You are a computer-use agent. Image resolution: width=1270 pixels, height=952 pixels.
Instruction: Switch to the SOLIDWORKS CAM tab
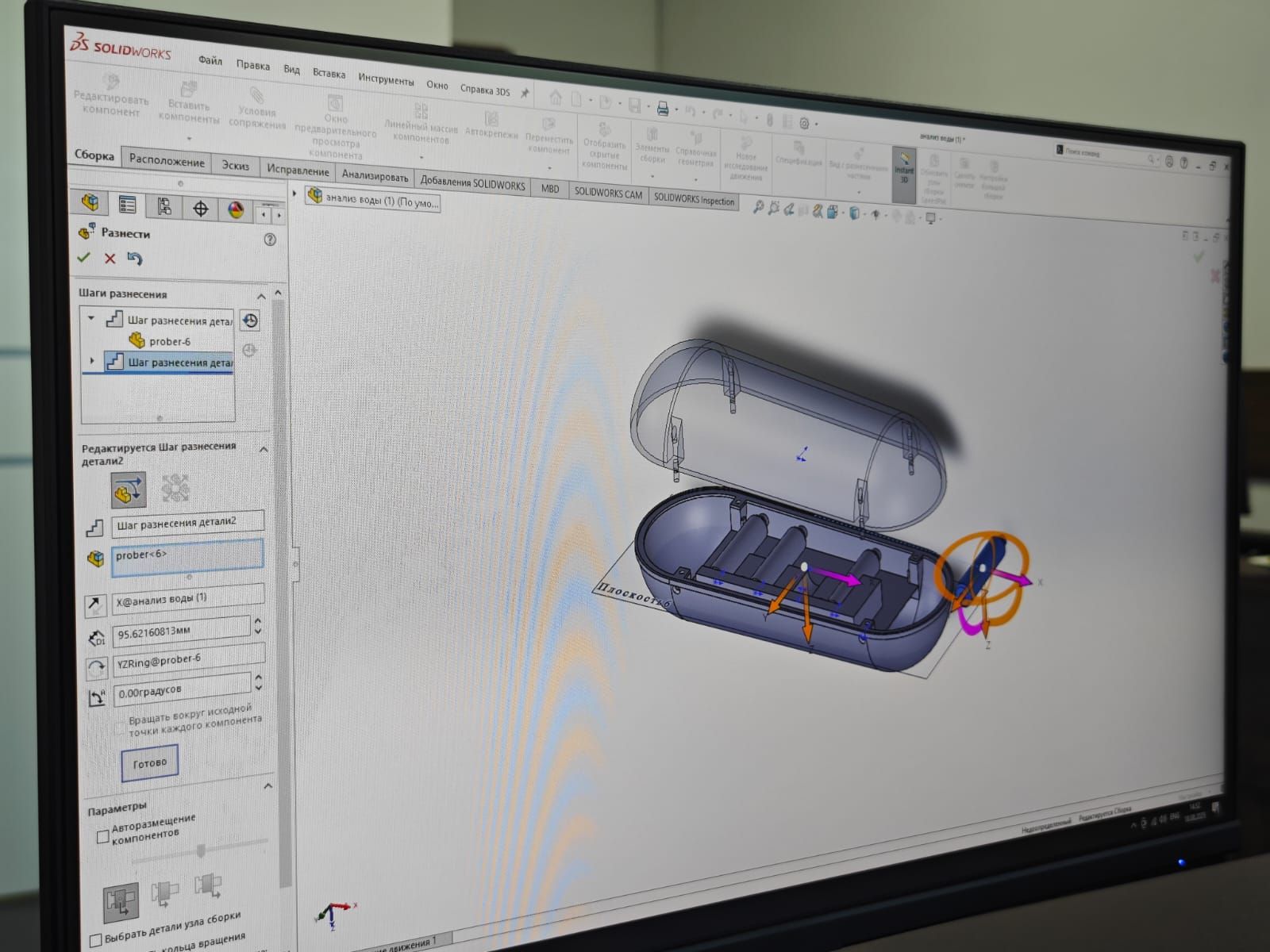608,193
